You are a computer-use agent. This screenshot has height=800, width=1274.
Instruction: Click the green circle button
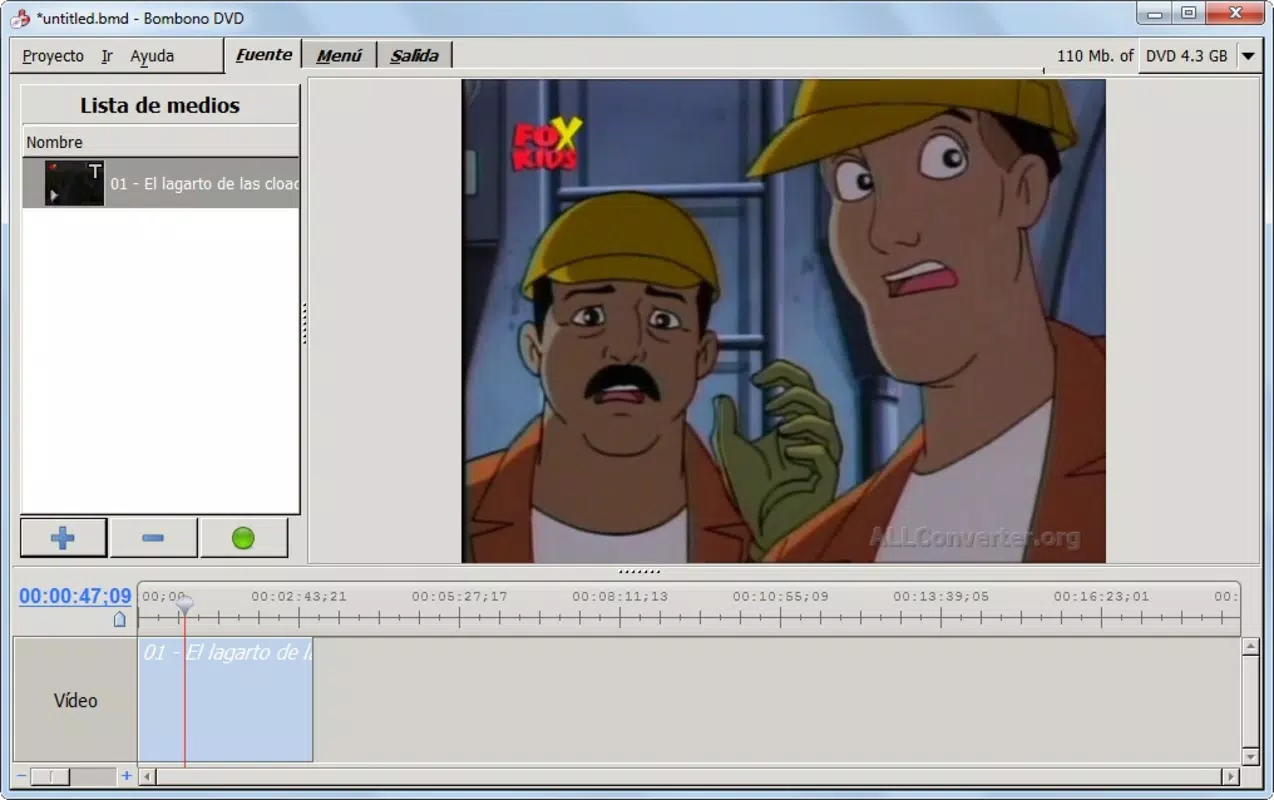click(x=243, y=538)
